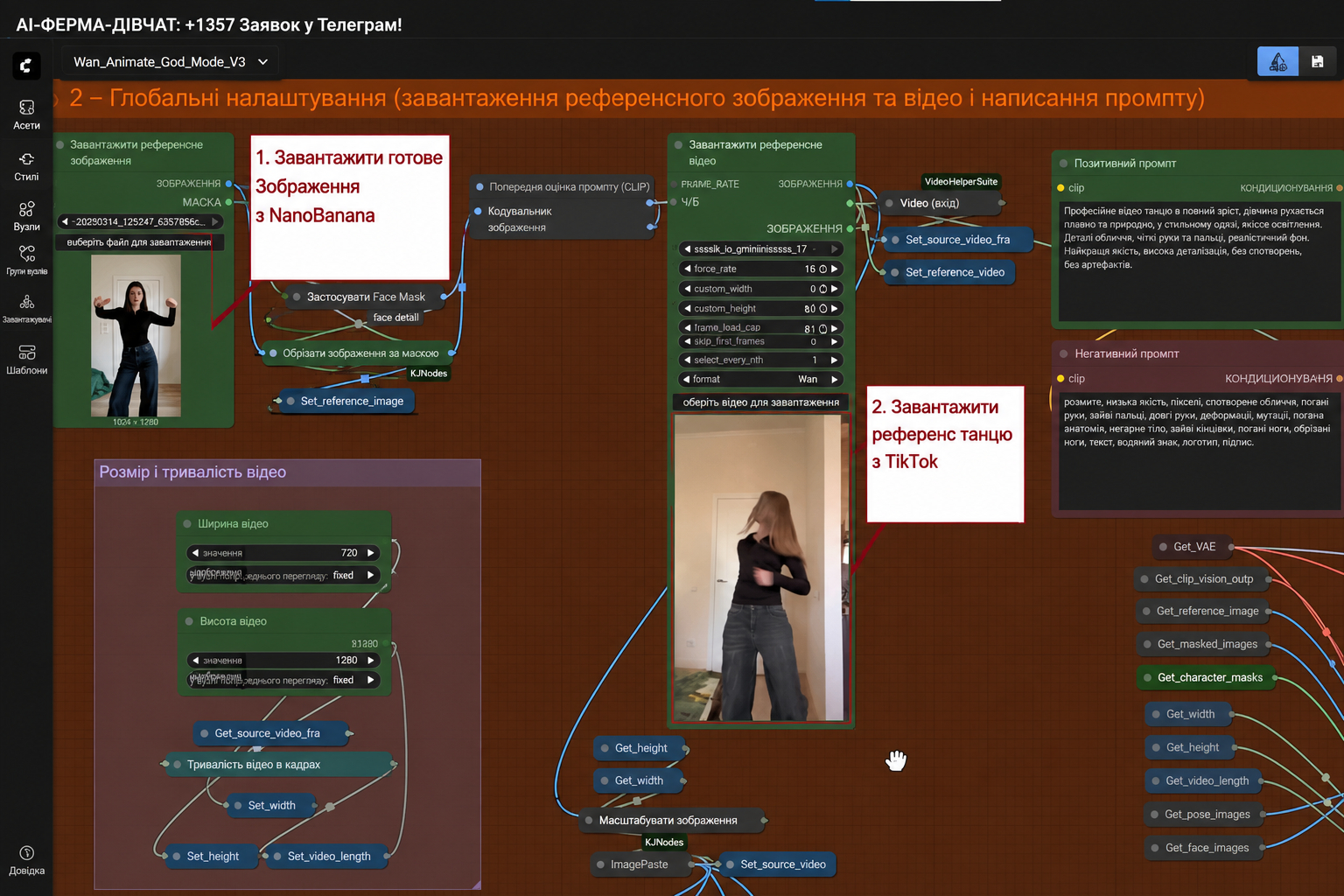Click the blue highlighted top-right toolbar icon
Viewport: 1344px width, 896px height.
(1277, 61)
